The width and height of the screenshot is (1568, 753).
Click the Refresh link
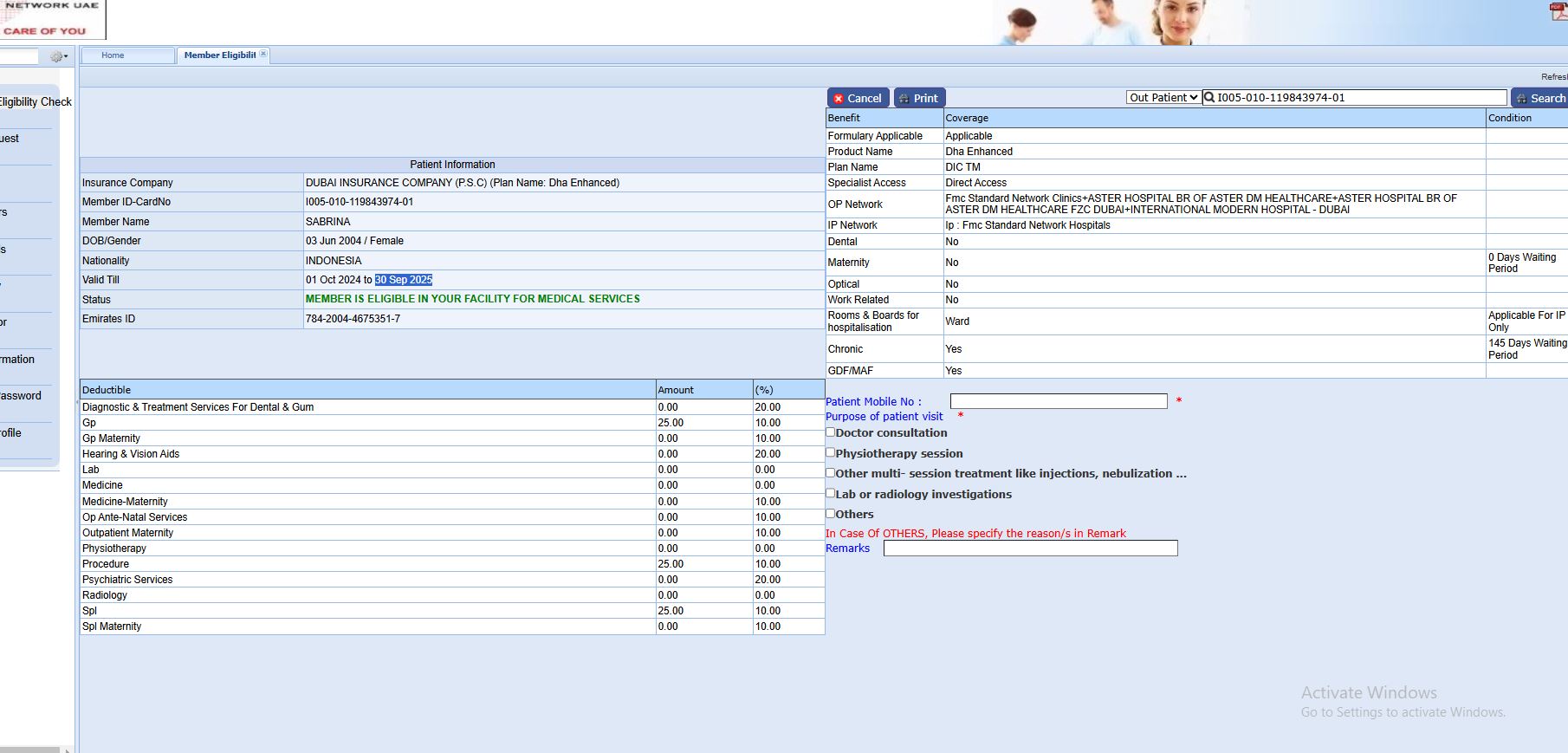coord(1554,77)
